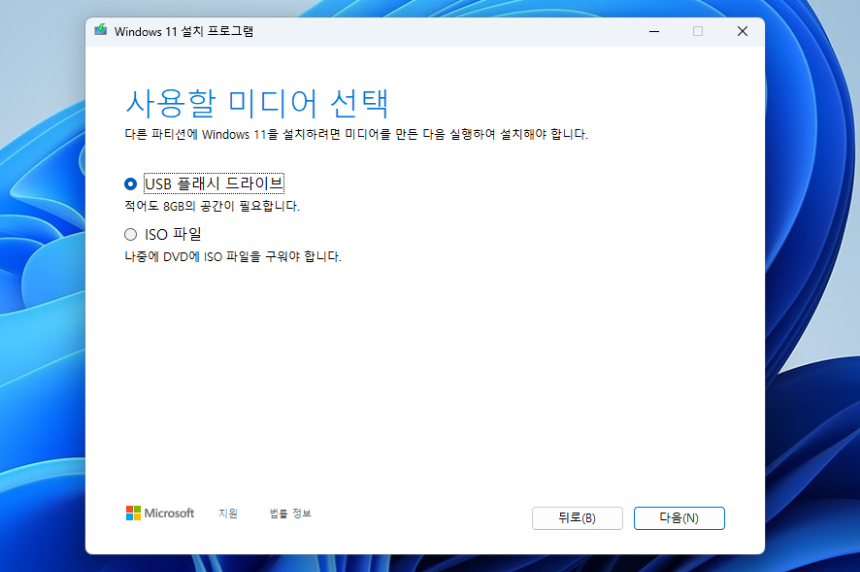Image resolution: width=860 pixels, height=572 pixels.
Task: Close the Windows 11 설치 프로그램 window
Action: click(742, 31)
